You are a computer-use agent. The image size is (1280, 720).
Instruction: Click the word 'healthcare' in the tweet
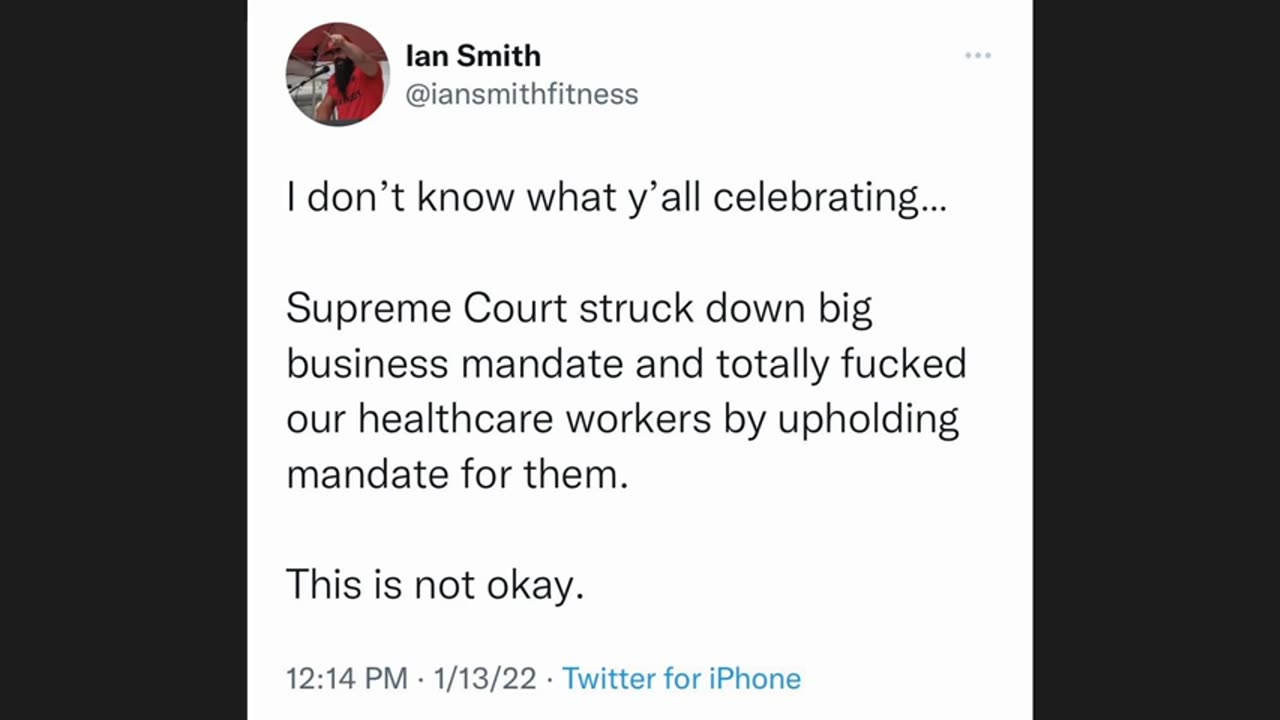point(455,418)
